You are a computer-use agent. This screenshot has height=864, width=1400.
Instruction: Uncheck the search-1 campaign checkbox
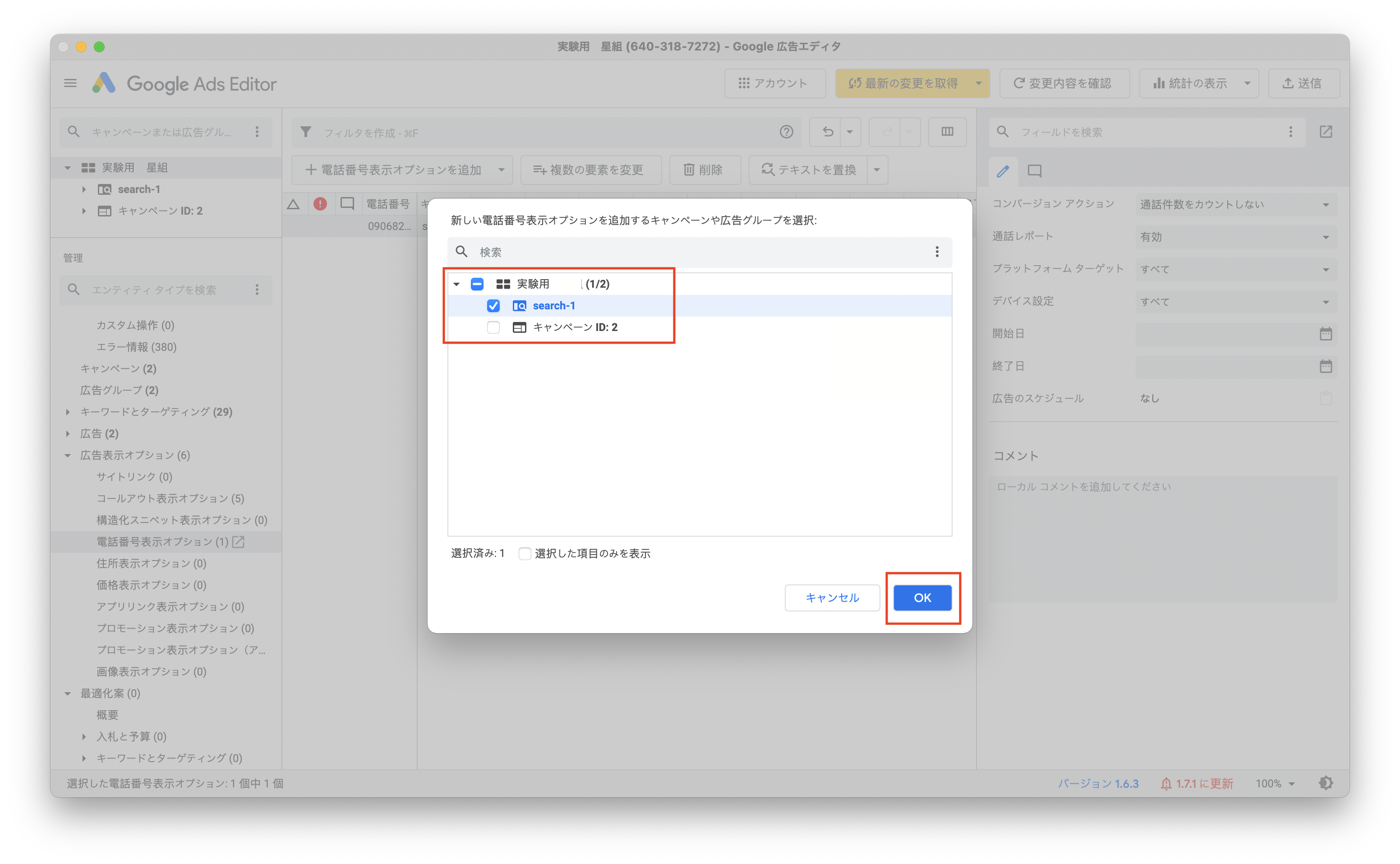[x=493, y=306]
